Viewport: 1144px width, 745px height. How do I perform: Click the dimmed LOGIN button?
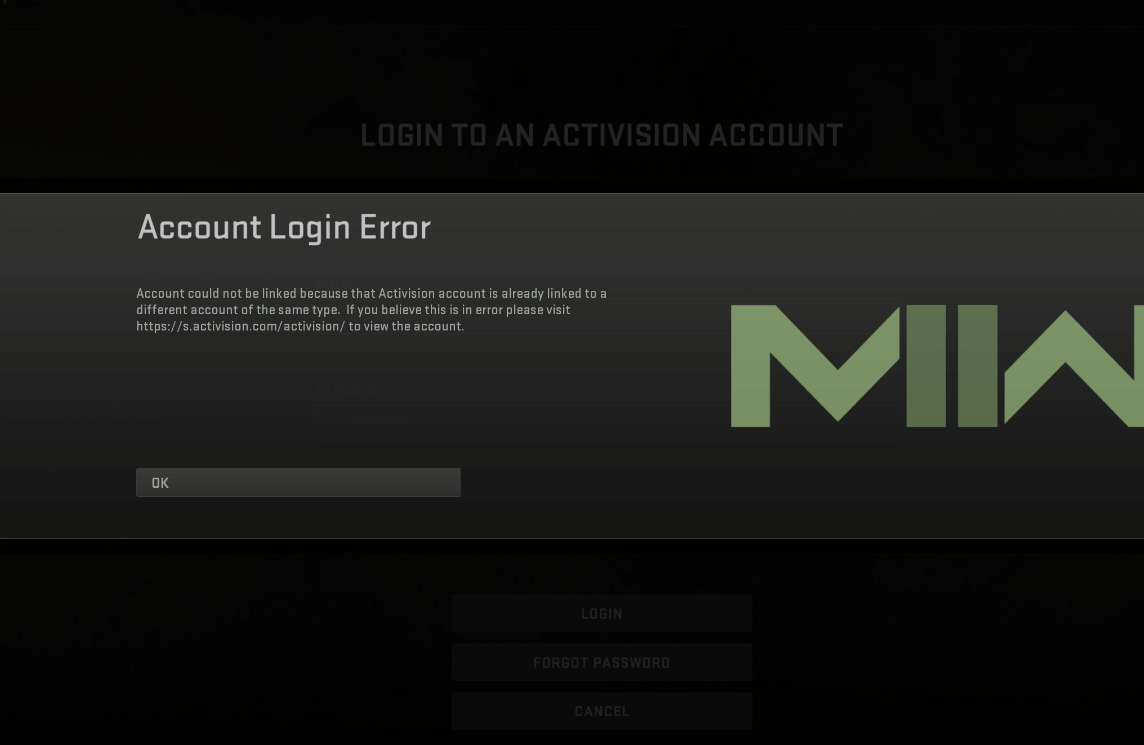click(x=601, y=613)
